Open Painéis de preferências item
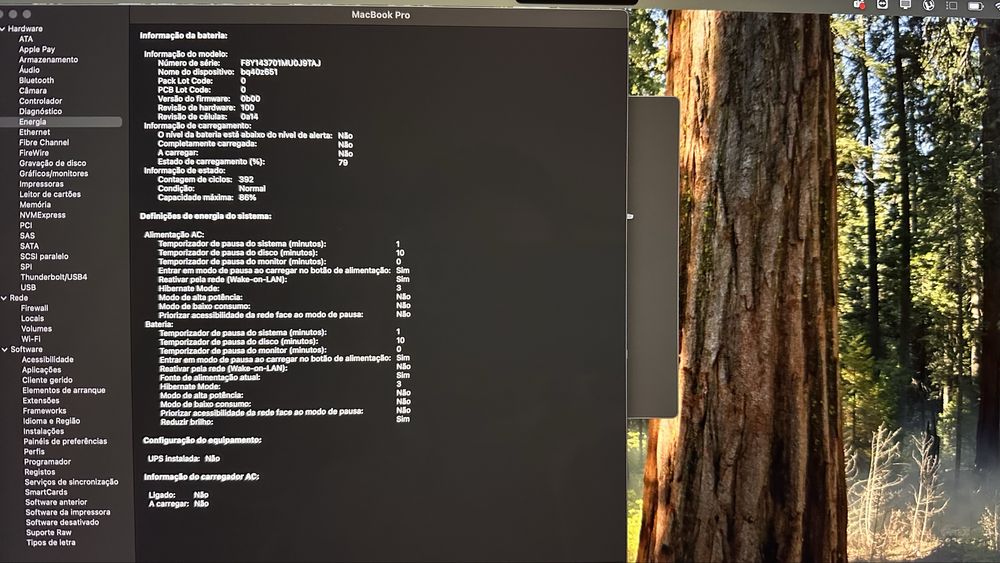 (x=65, y=441)
